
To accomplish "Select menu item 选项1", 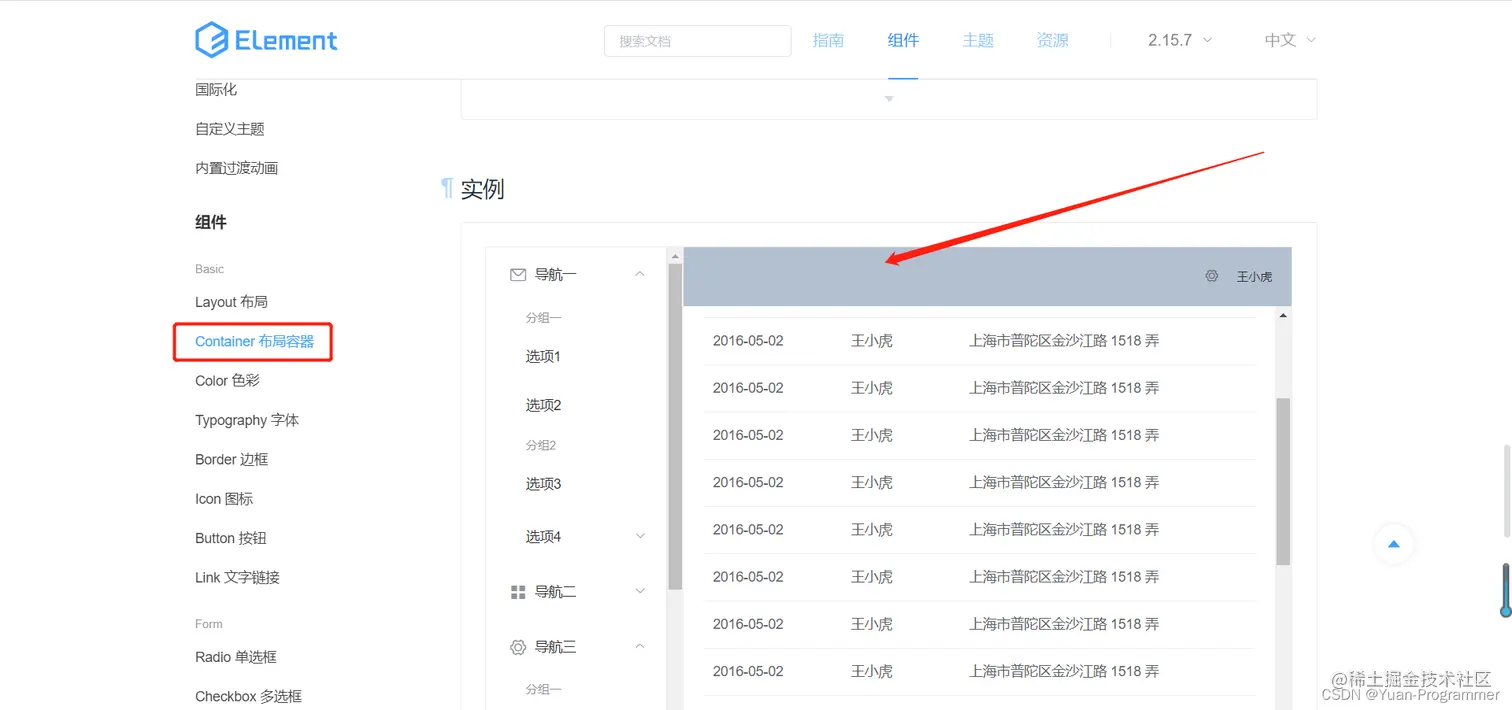I will click(x=543, y=356).
